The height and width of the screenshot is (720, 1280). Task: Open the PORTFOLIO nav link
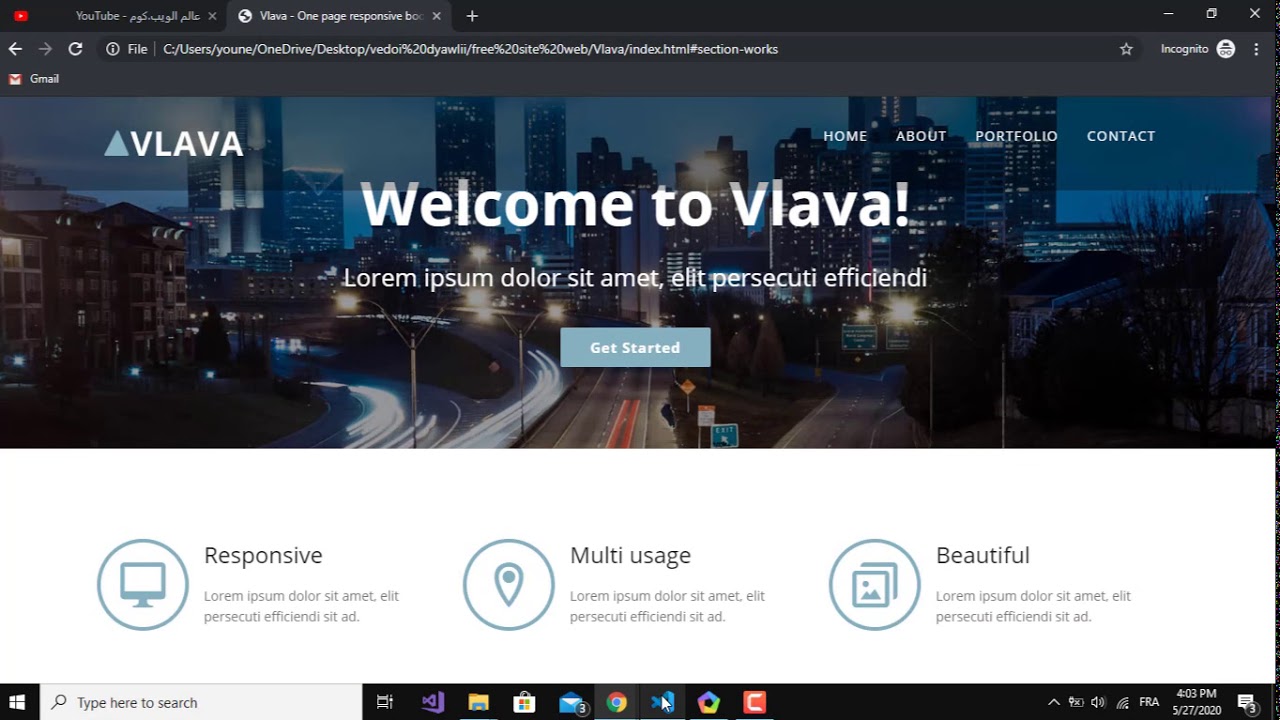coord(1016,136)
